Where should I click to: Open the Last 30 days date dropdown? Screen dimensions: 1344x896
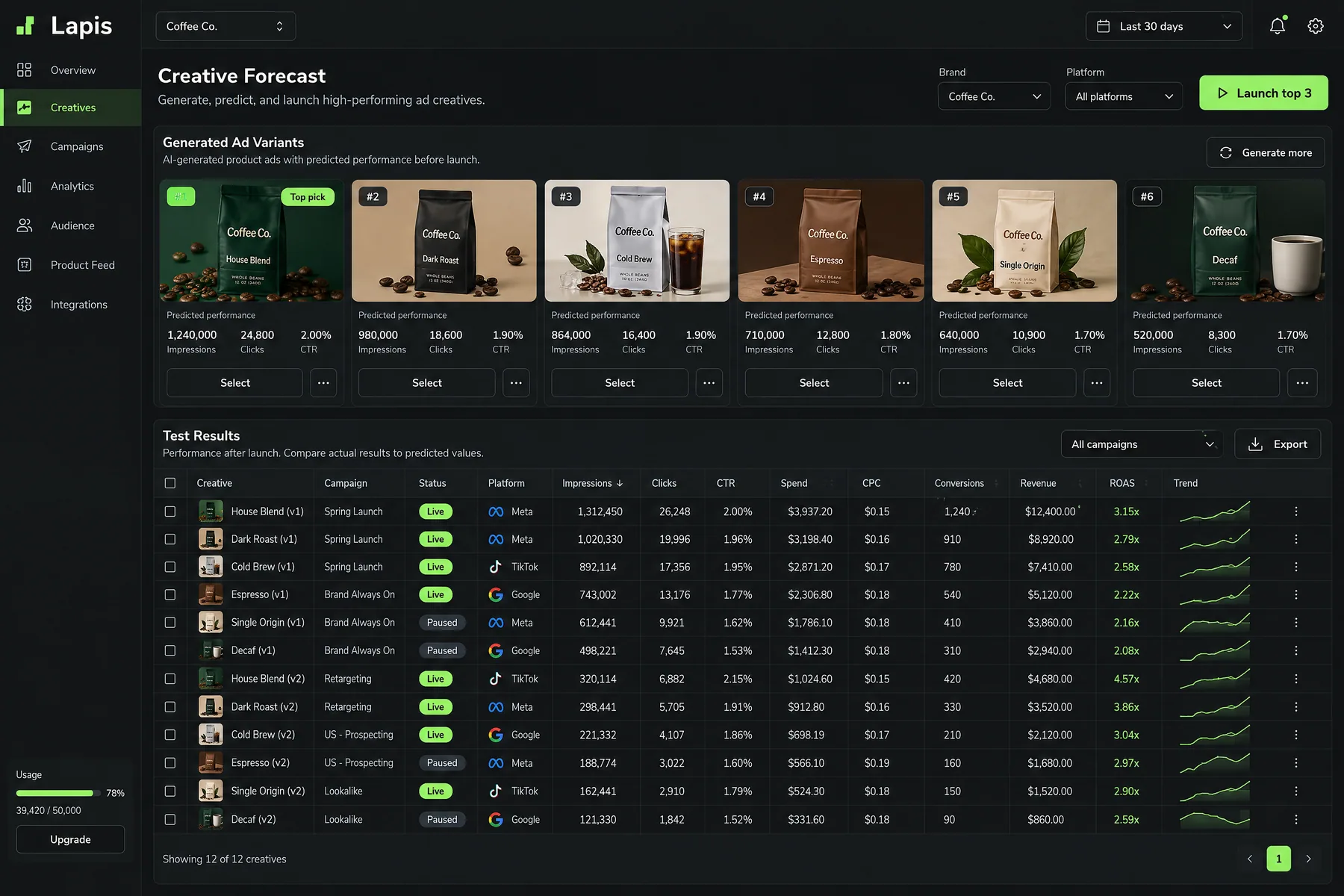click(x=1164, y=26)
